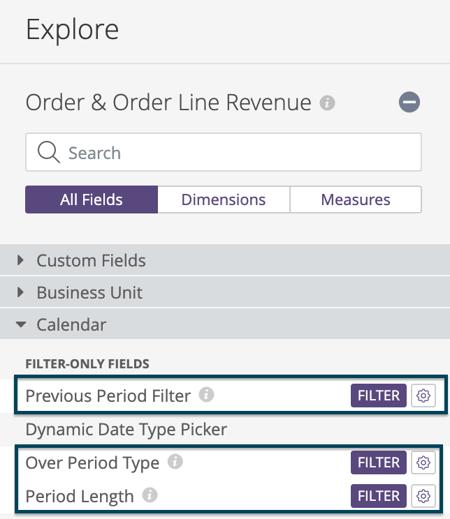Collapse explore with the minus circle icon
This screenshot has height=519, width=450.
pyautogui.click(x=409, y=102)
